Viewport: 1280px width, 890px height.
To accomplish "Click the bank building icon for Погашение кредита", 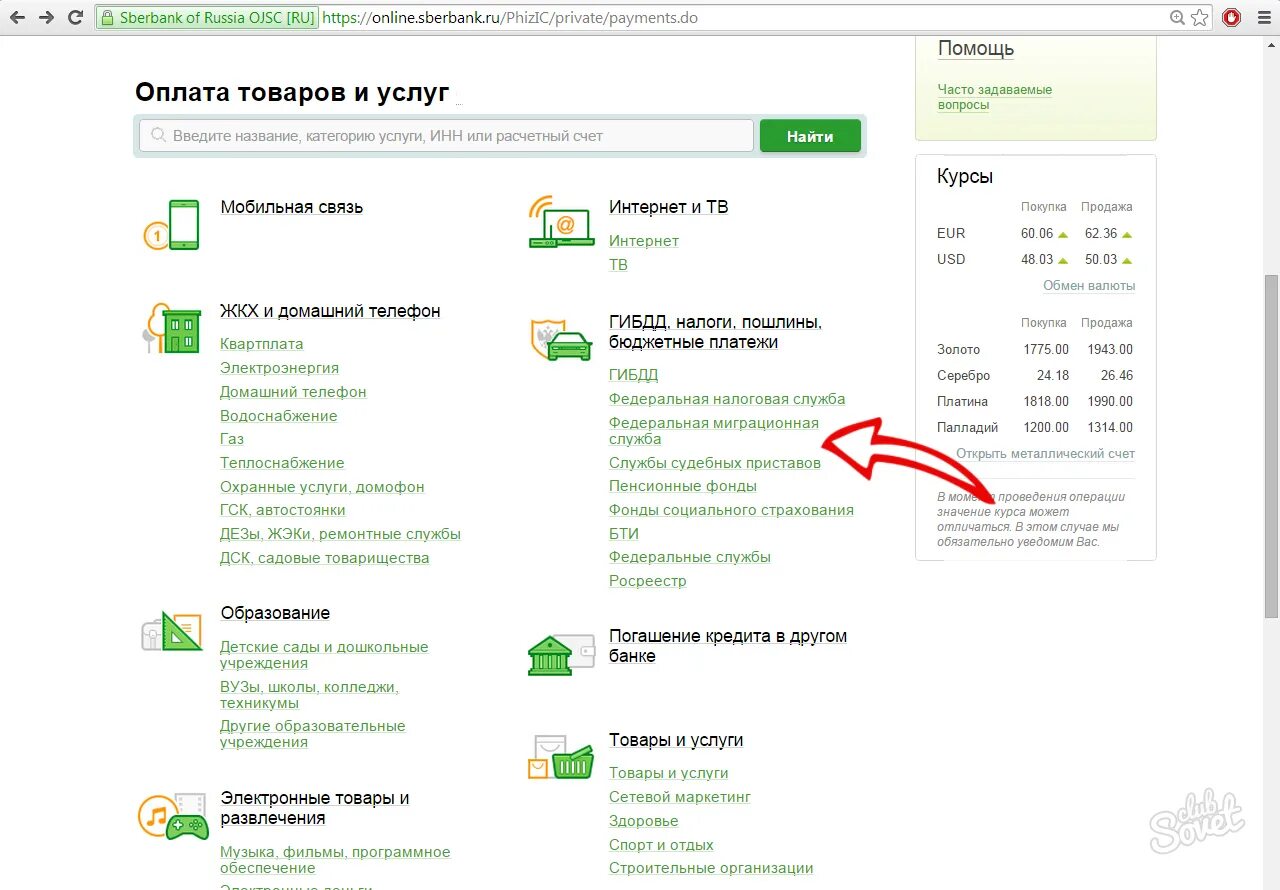I will tap(550, 655).
